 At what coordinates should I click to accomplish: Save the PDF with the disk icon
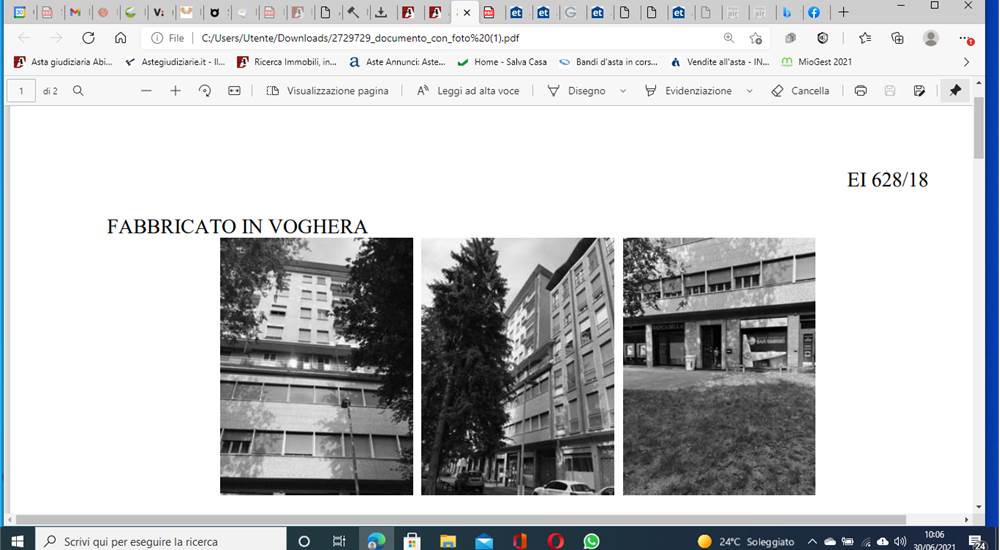point(890,91)
